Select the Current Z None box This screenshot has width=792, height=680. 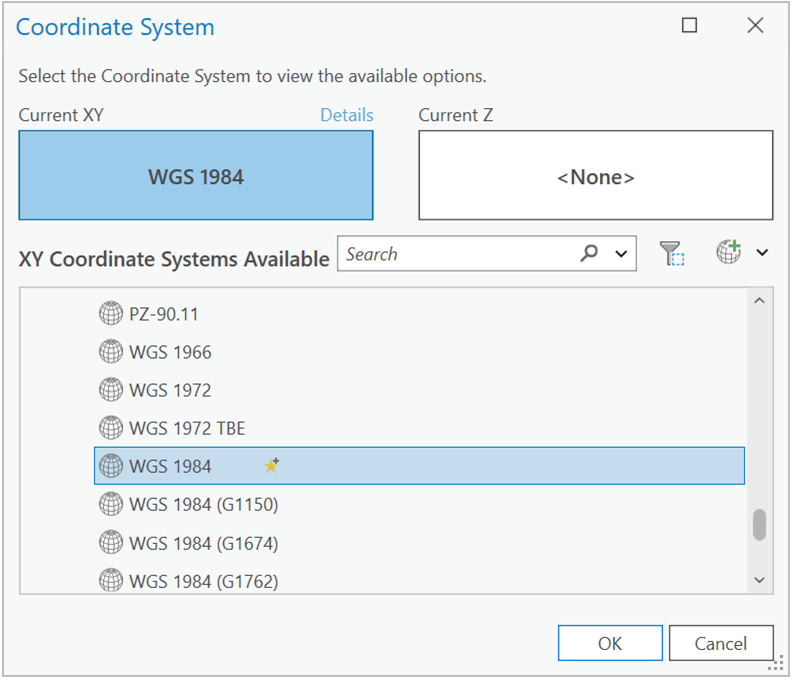[595, 176]
